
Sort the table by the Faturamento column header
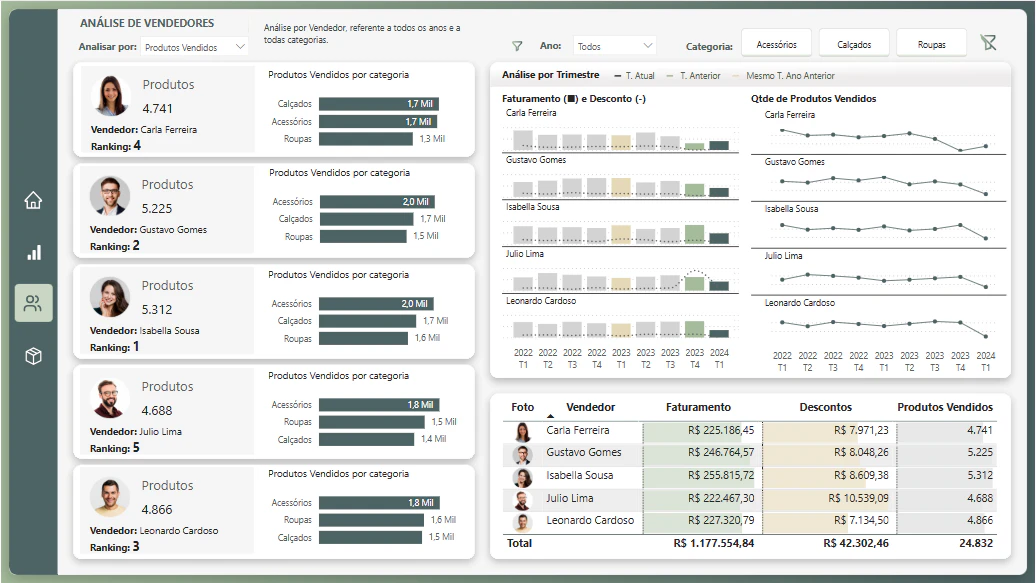698,407
